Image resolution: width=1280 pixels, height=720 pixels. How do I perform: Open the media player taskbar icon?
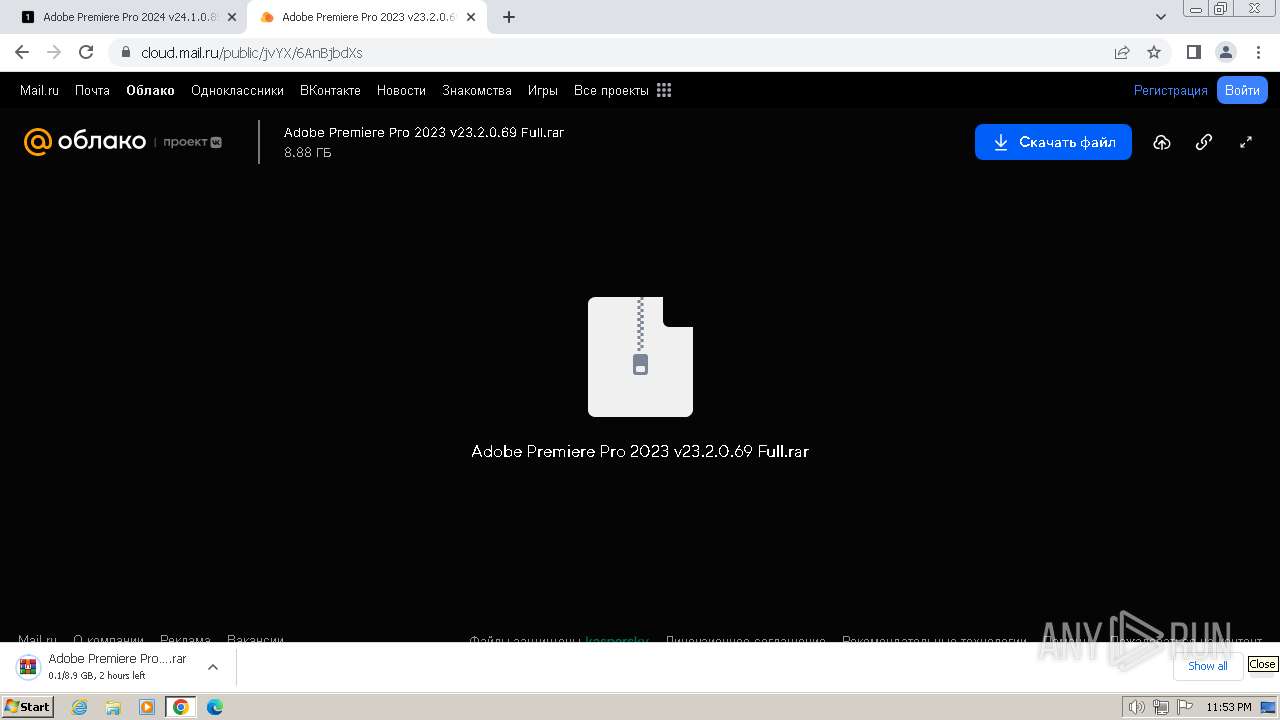[x=147, y=707]
